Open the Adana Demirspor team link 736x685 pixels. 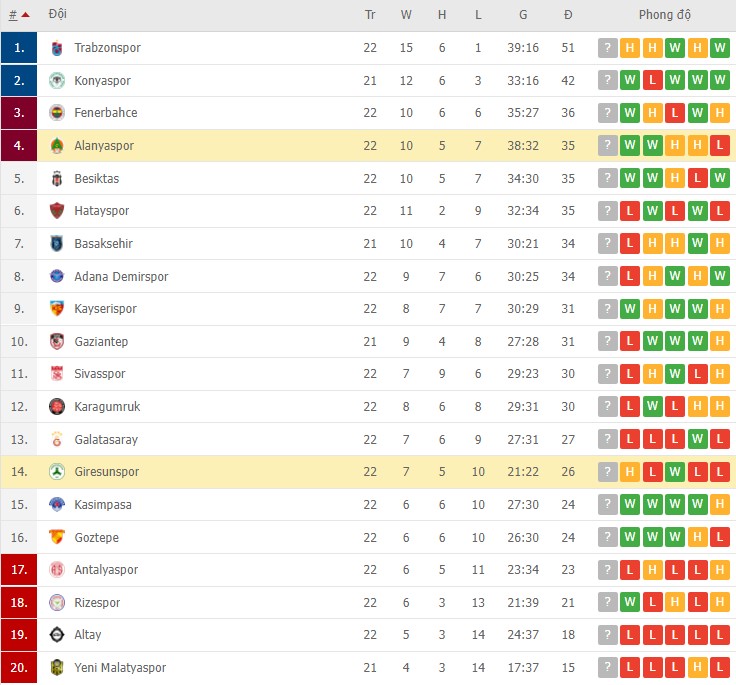(121, 277)
